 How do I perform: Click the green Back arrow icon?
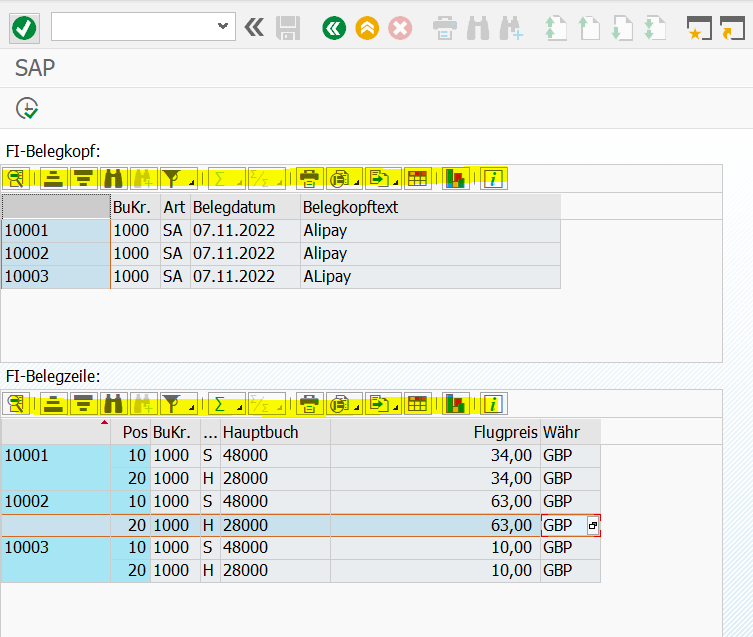click(334, 28)
